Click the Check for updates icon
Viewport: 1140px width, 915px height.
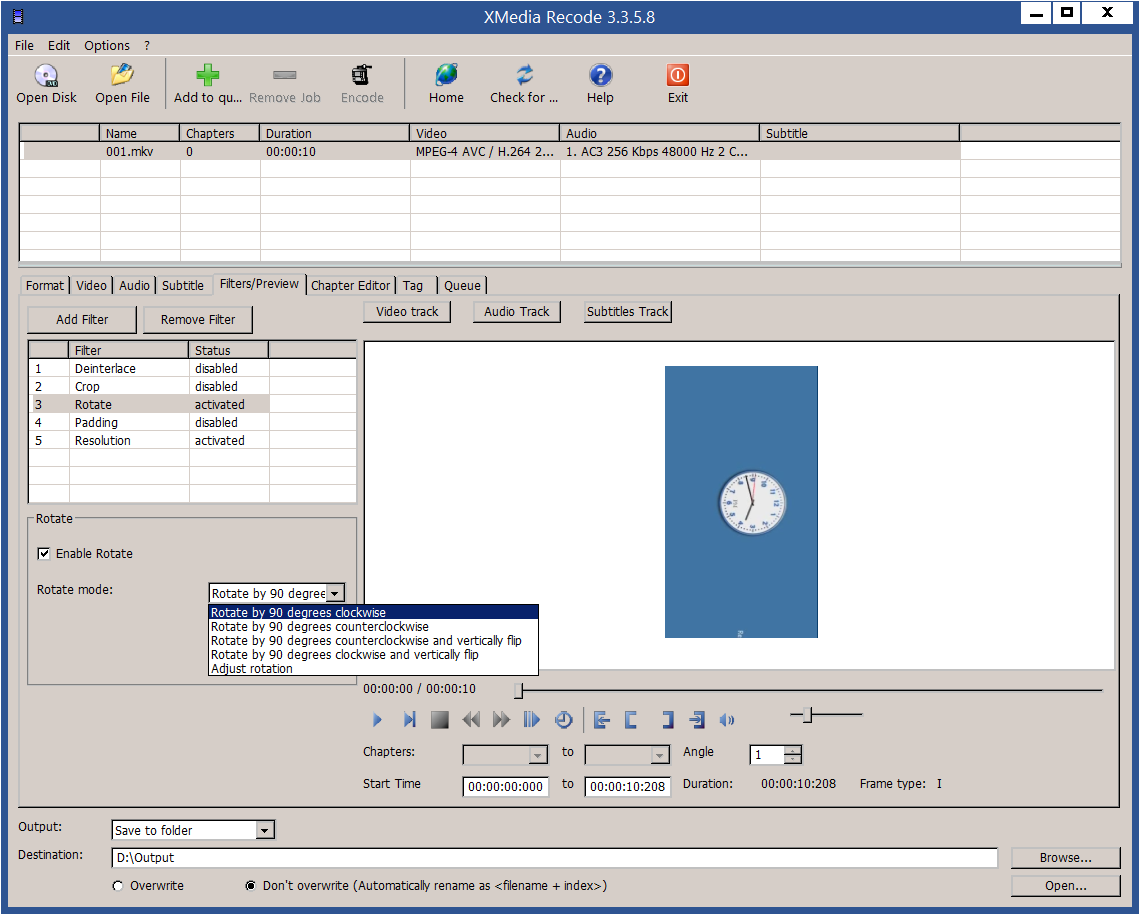point(524,76)
